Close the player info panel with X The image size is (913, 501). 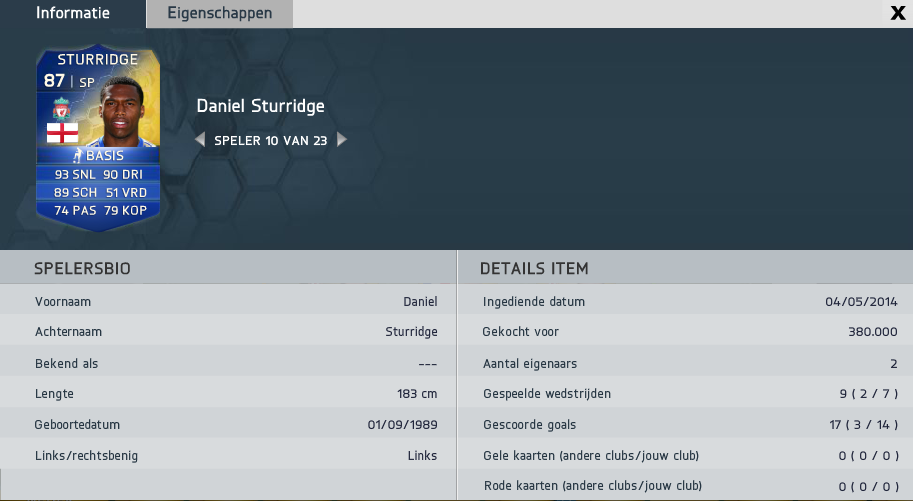(x=898, y=13)
